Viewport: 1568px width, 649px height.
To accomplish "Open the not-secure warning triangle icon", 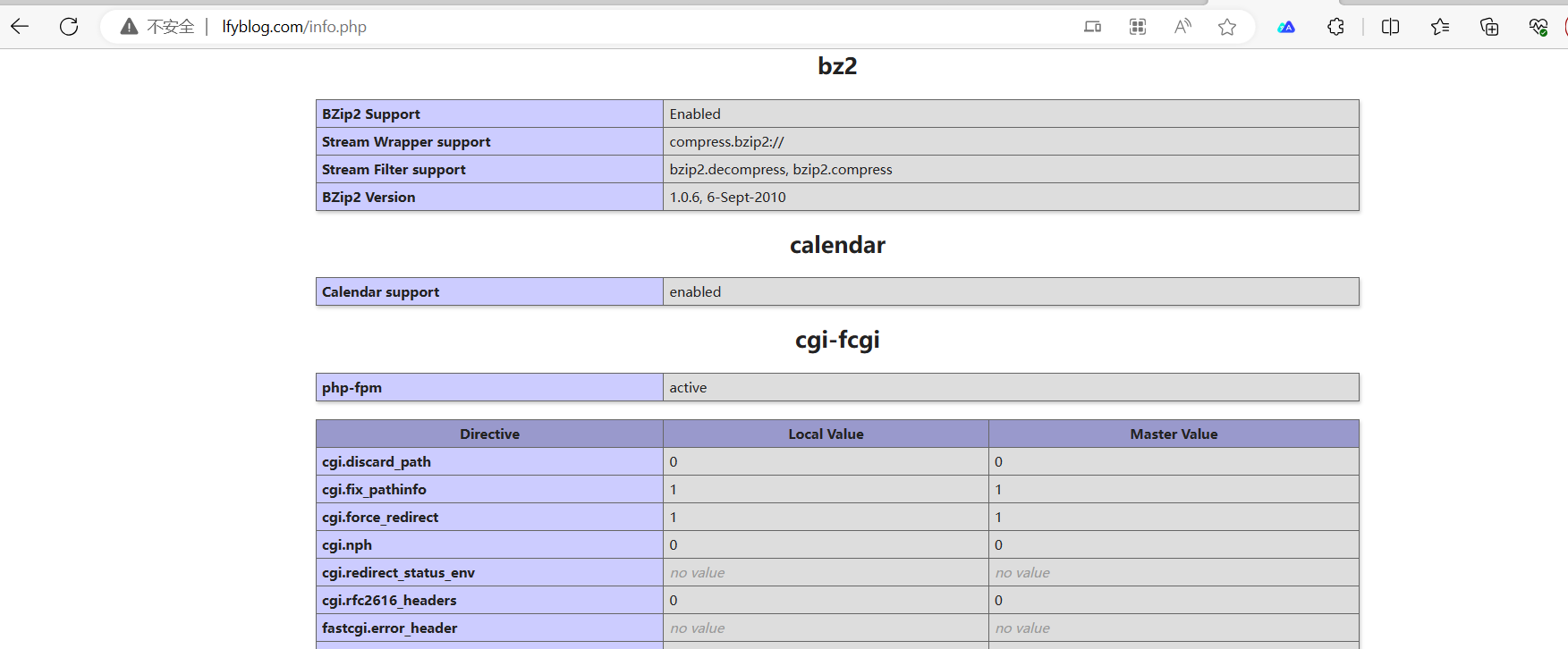I will point(130,27).
